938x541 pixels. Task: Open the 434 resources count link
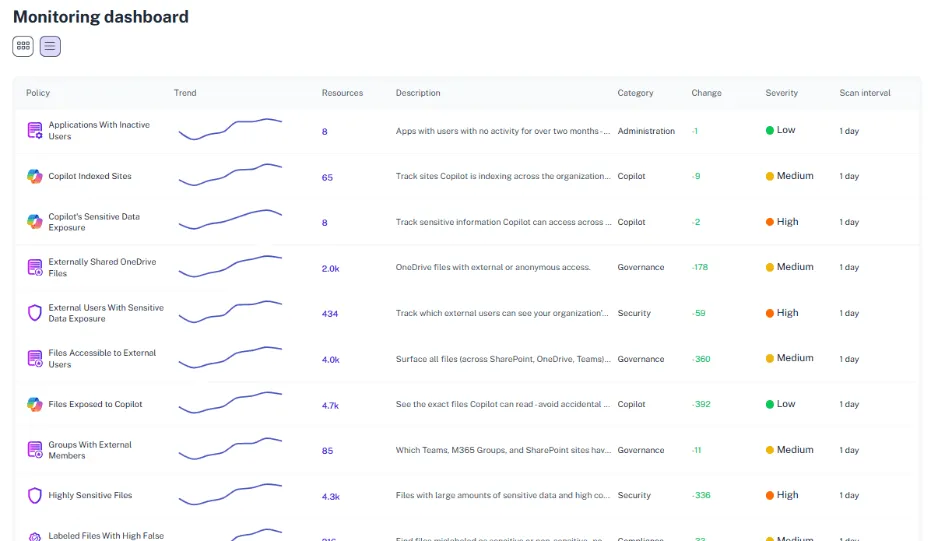[329, 314]
